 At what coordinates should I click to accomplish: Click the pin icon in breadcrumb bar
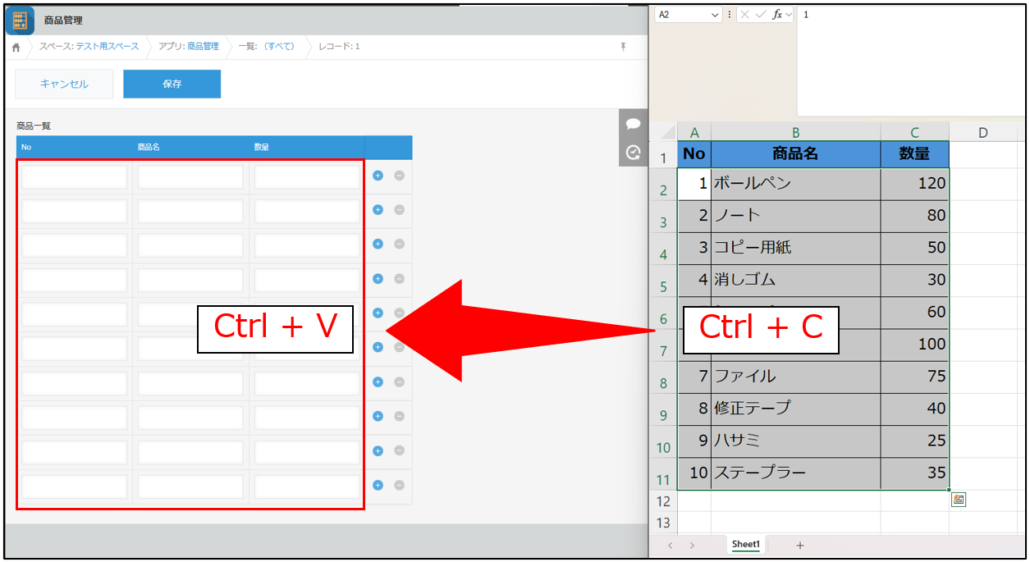(623, 47)
